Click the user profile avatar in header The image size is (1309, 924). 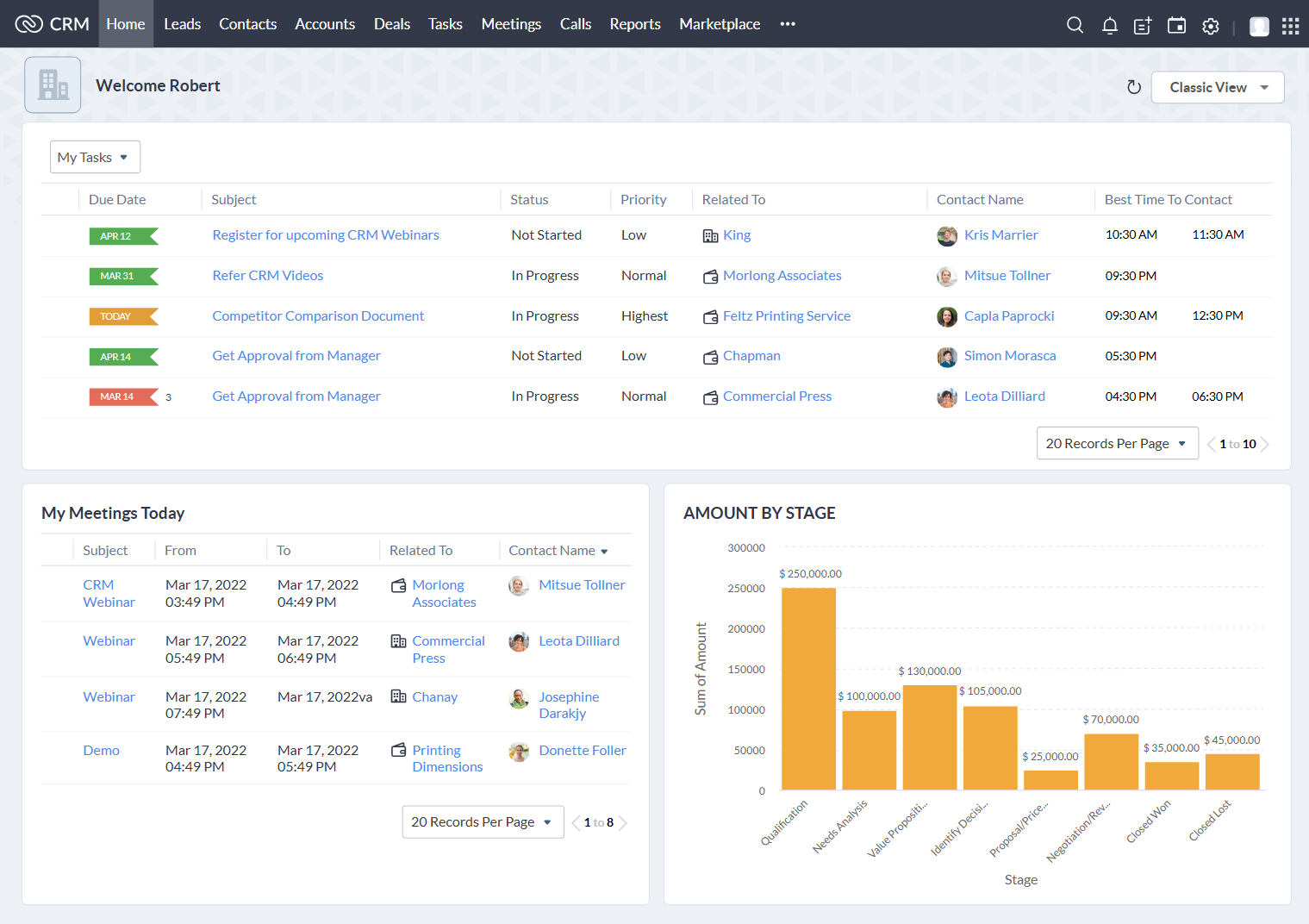(1259, 26)
